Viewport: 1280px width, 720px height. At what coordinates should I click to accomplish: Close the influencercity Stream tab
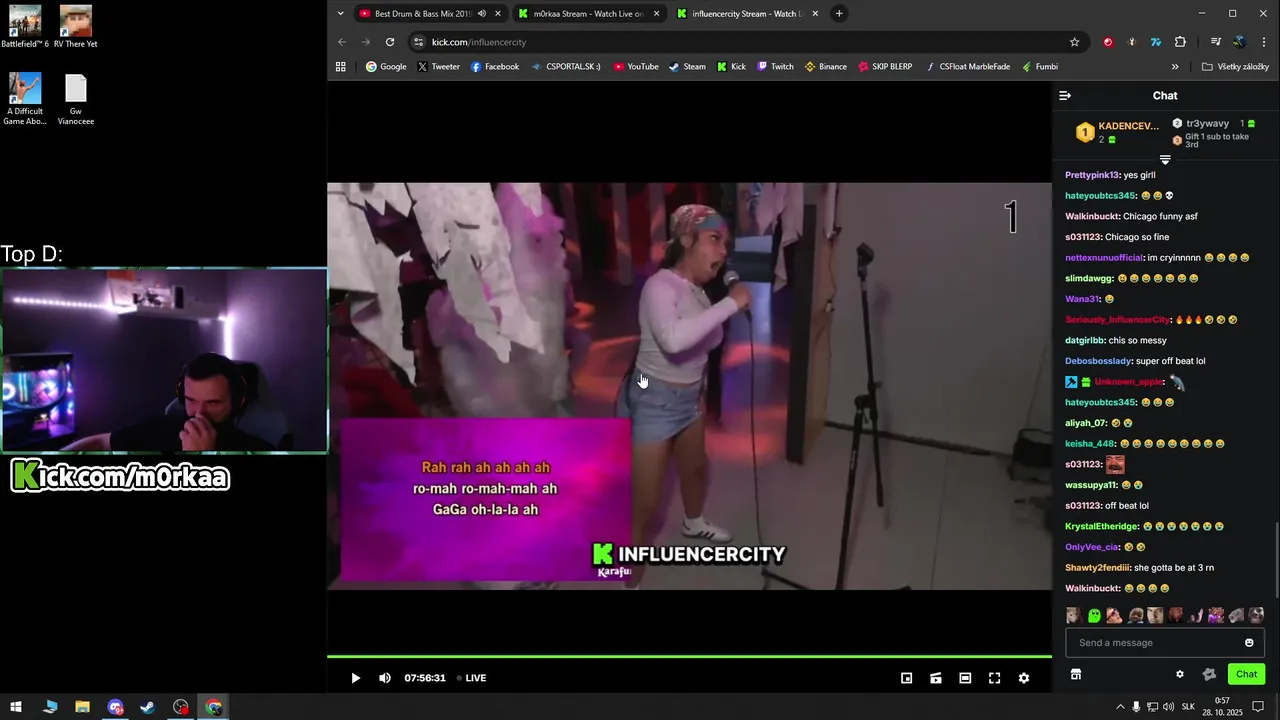pyautogui.click(x=815, y=14)
